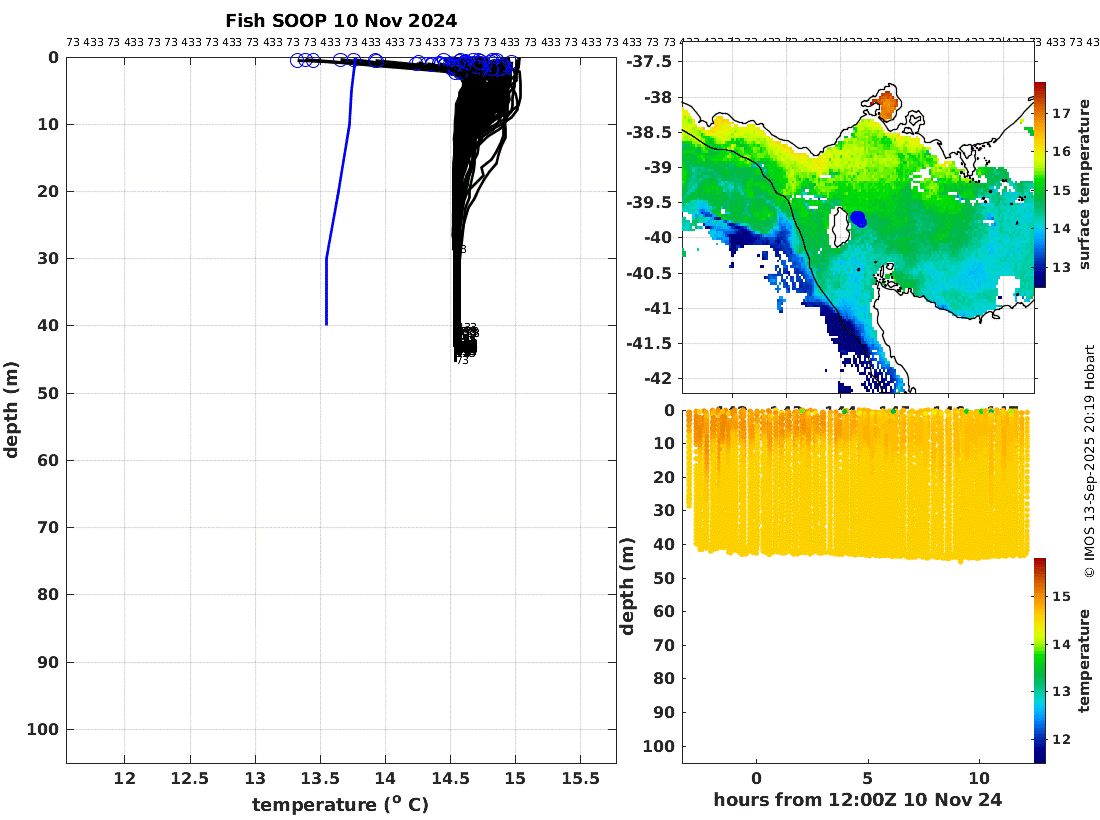Click the 13 tick on the surface temperature colorbar
This screenshot has height=820, width=1100.
point(1061,267)
